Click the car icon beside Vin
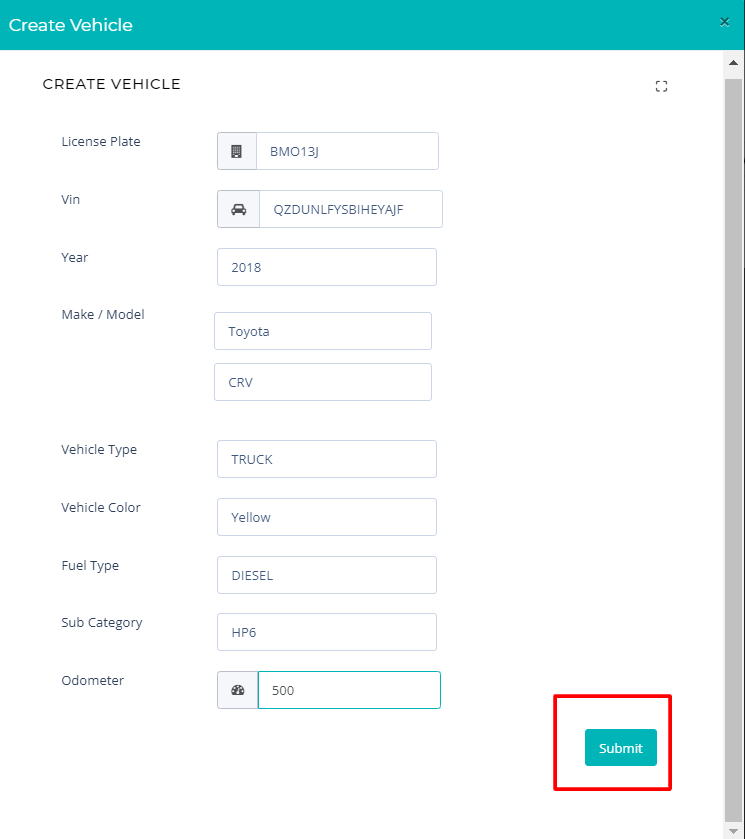The height and width of the screenshot is (839, 745). tap(238, 209)
